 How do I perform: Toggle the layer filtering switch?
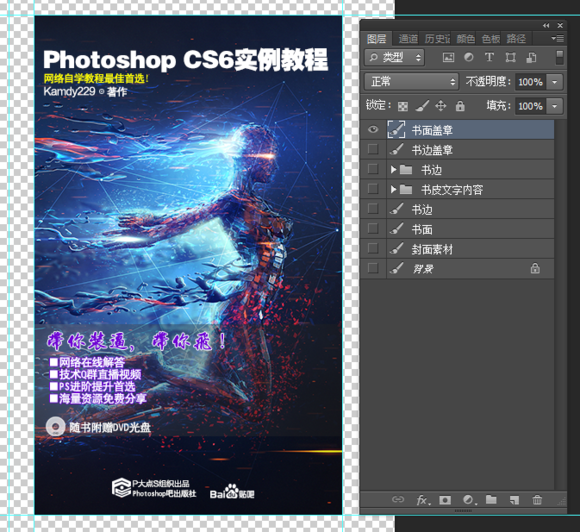coord(560,58)
